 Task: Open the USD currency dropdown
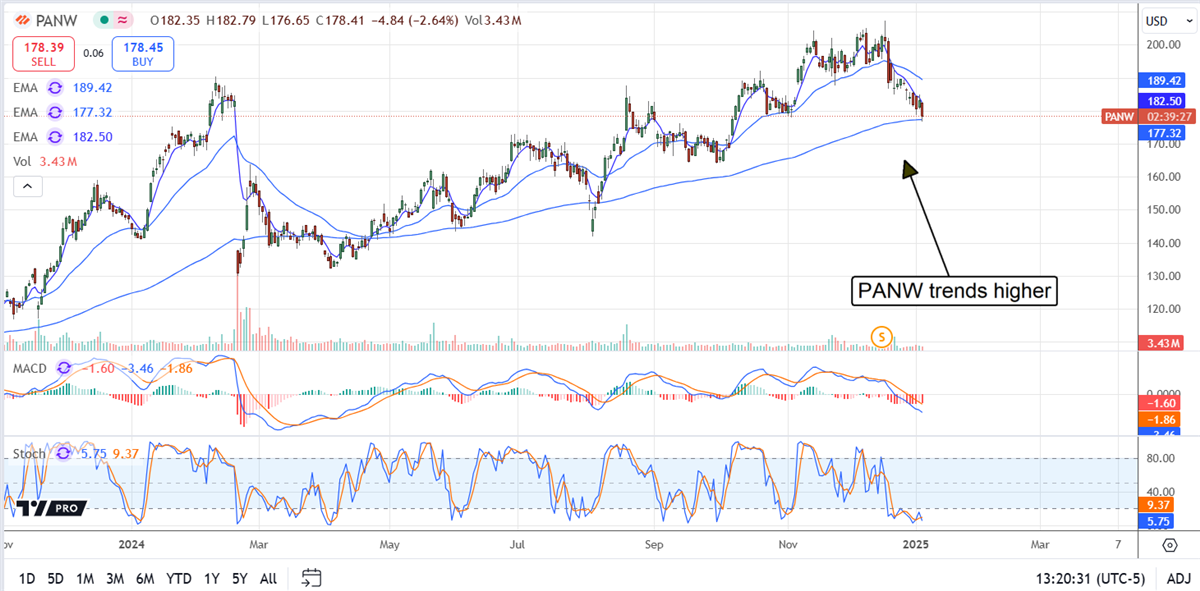coord(1168,19)
